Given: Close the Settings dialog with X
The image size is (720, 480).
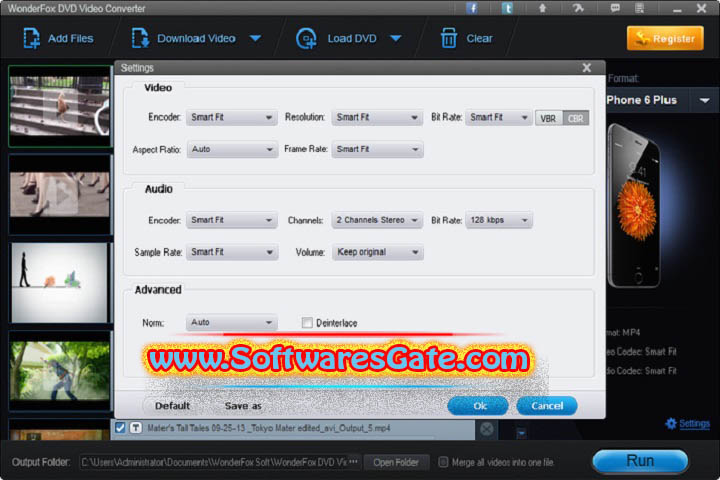Looking at the screenshot, I should 586,68.
